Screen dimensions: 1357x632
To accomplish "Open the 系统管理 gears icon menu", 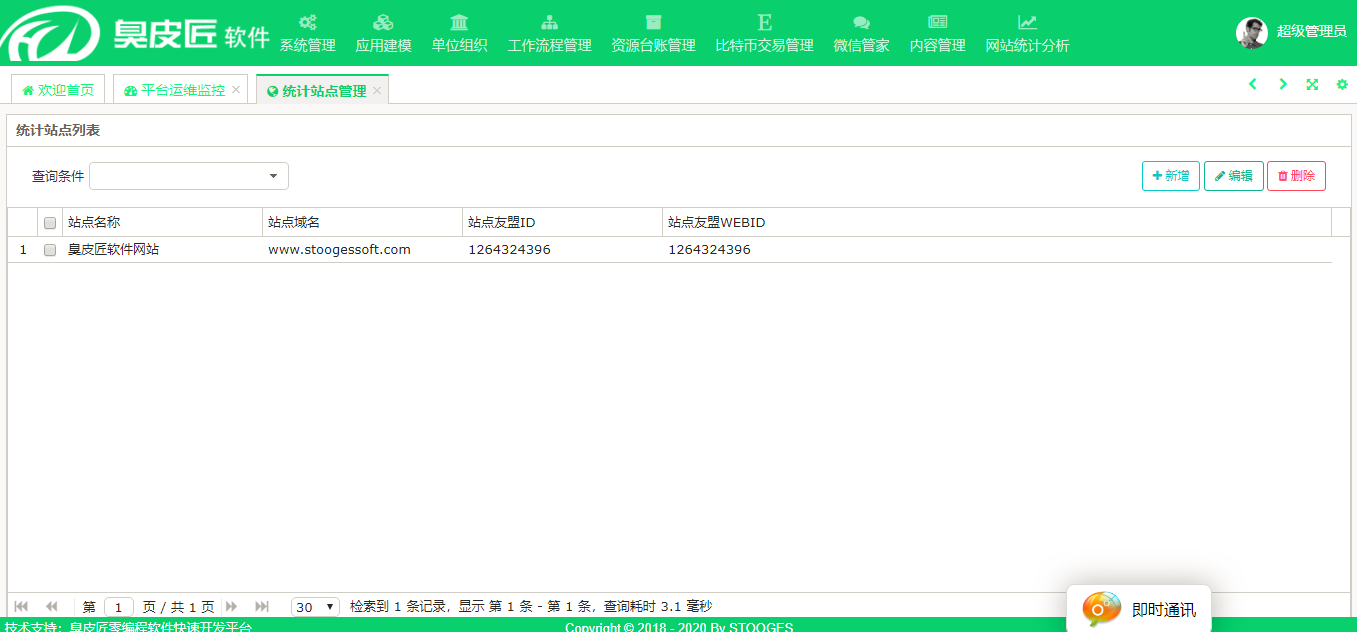I will [x=307, y=22].
